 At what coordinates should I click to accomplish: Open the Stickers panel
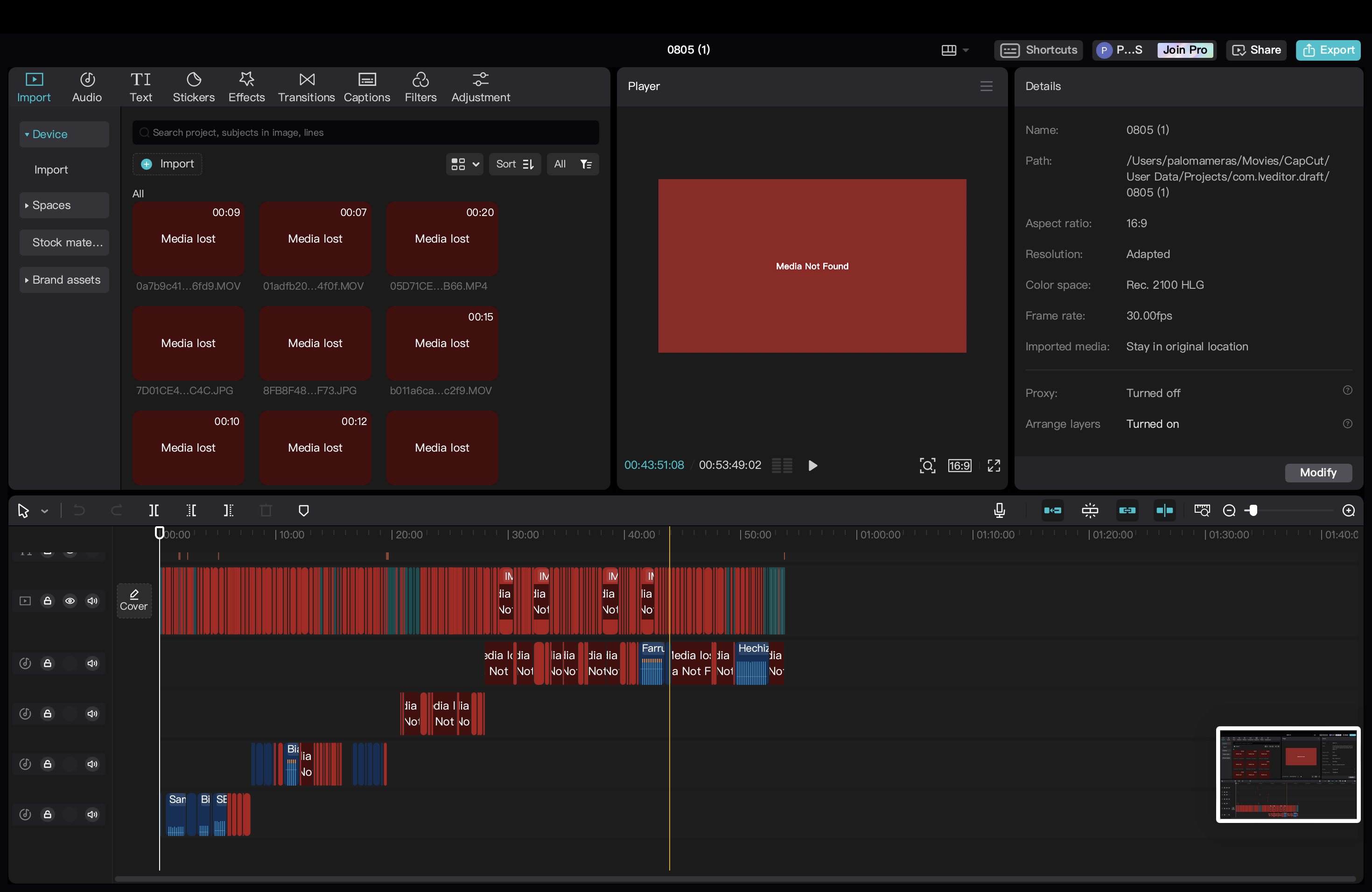click(x=194, y=87)
